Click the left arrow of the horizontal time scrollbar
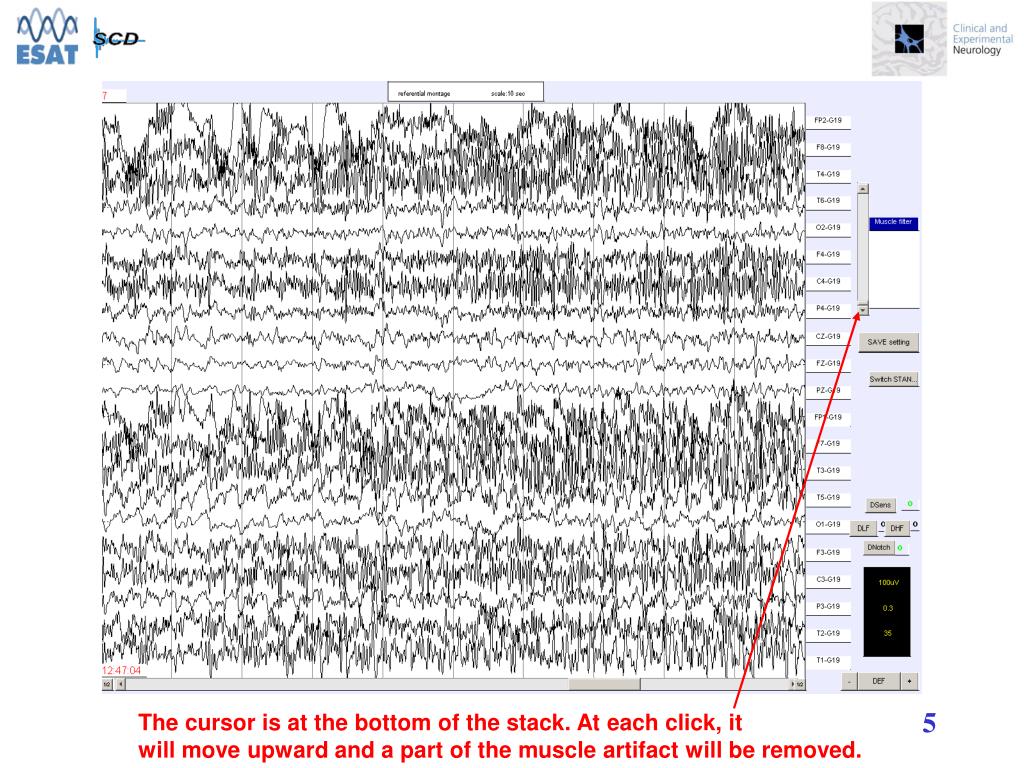The height and width of the screenshot is (768, 1024). 120,684
